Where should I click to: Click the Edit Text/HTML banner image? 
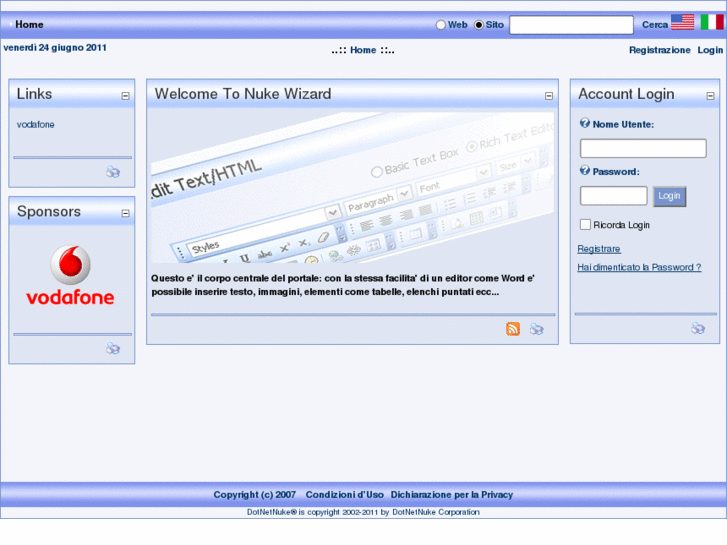(352, 188)
